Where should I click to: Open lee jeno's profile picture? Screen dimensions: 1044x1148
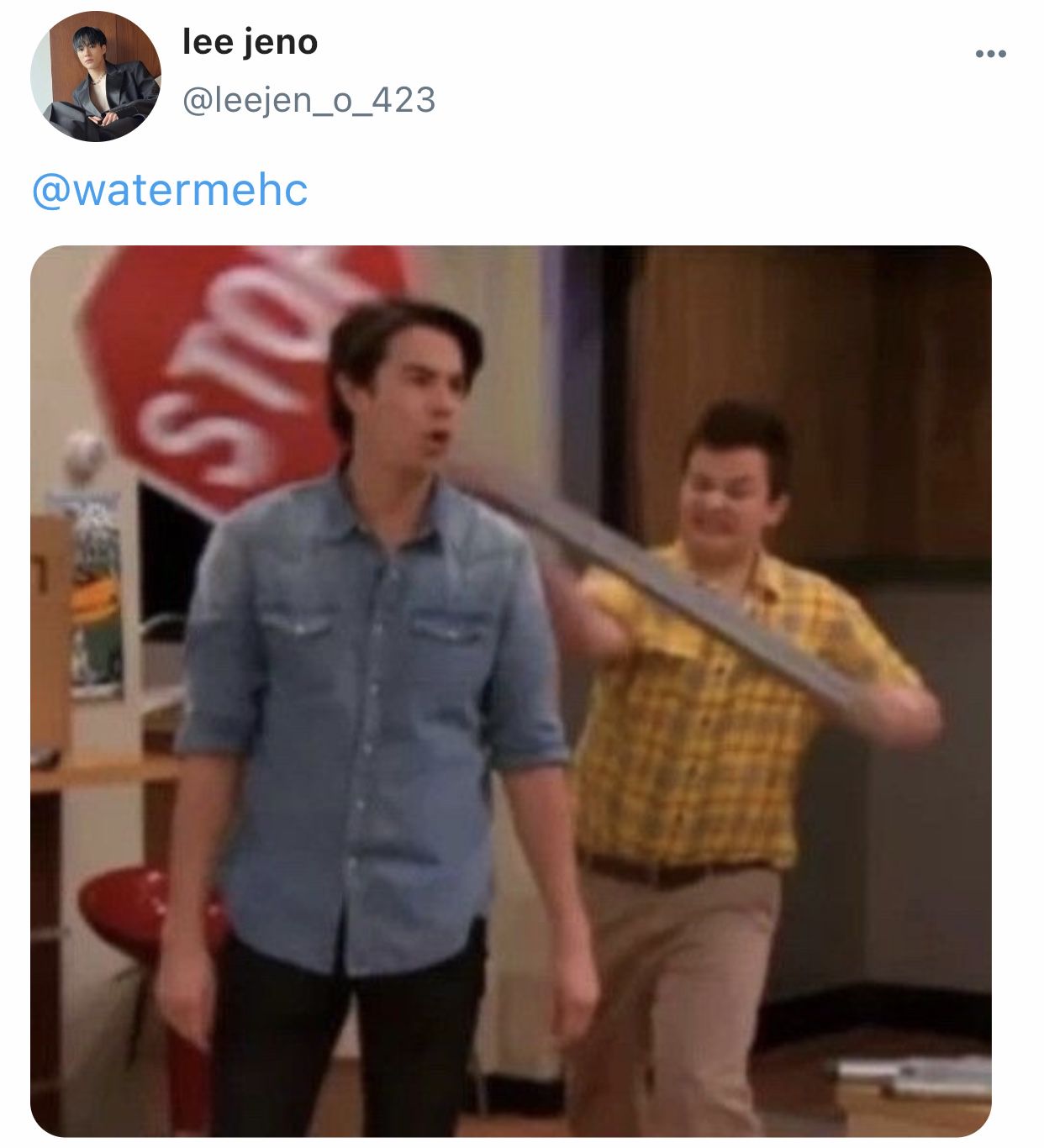[x=95, y=76]
